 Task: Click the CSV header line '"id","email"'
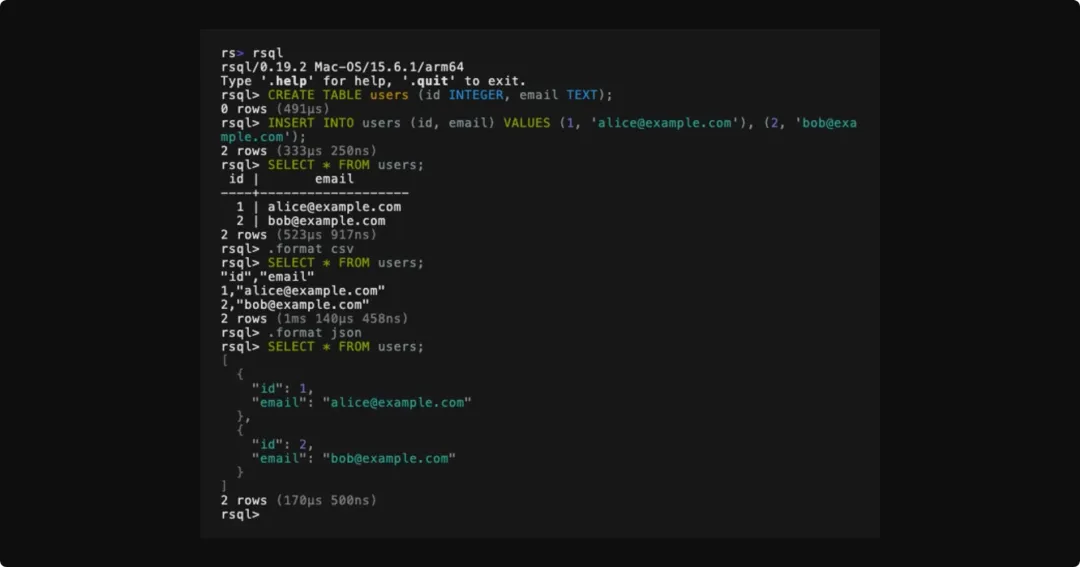point(267,277)
